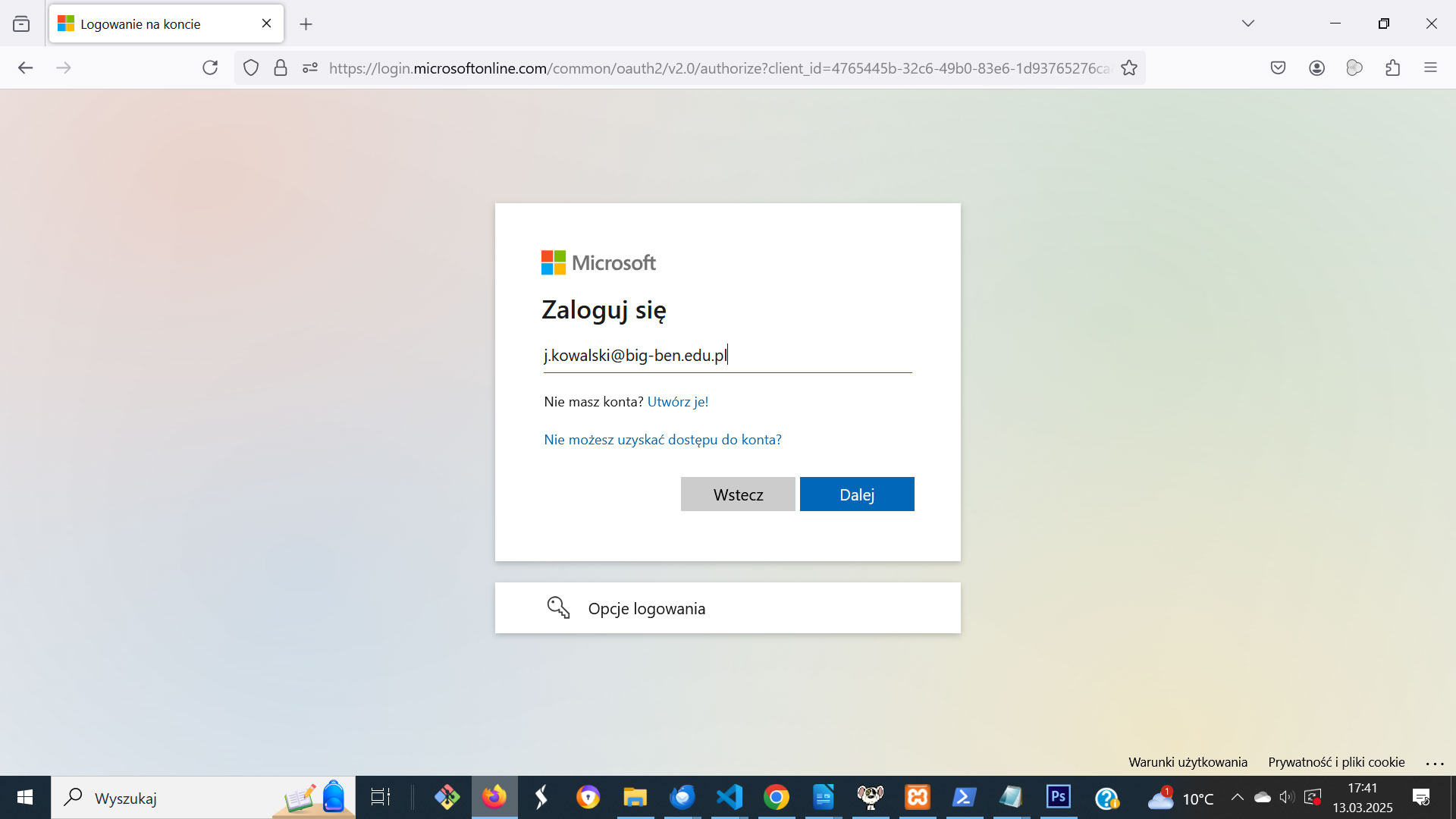Open a new tab with the plus button
This screenshot has width=1456, height=819.
click(306, 24)
